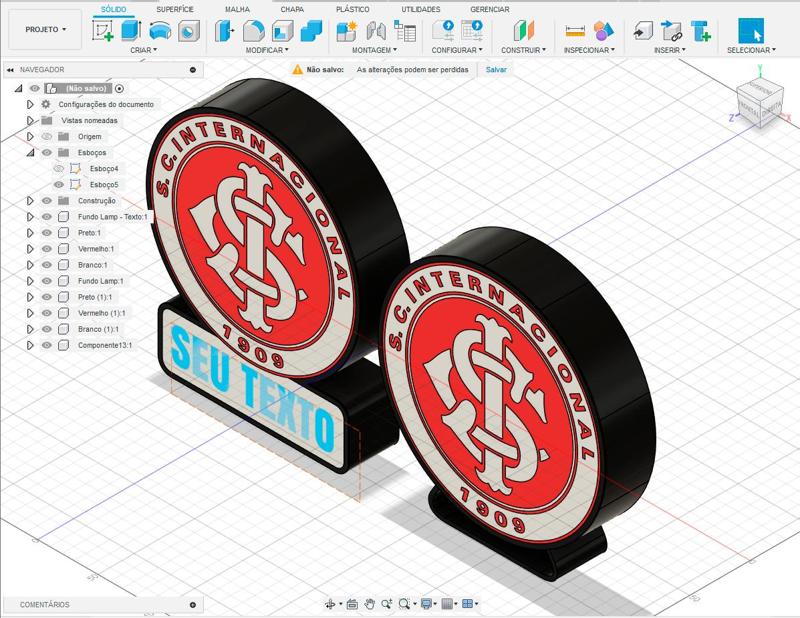Open the INSPECIONAR menu
The height and width of the screenshot is (618, 800).
tap(589, 50)
